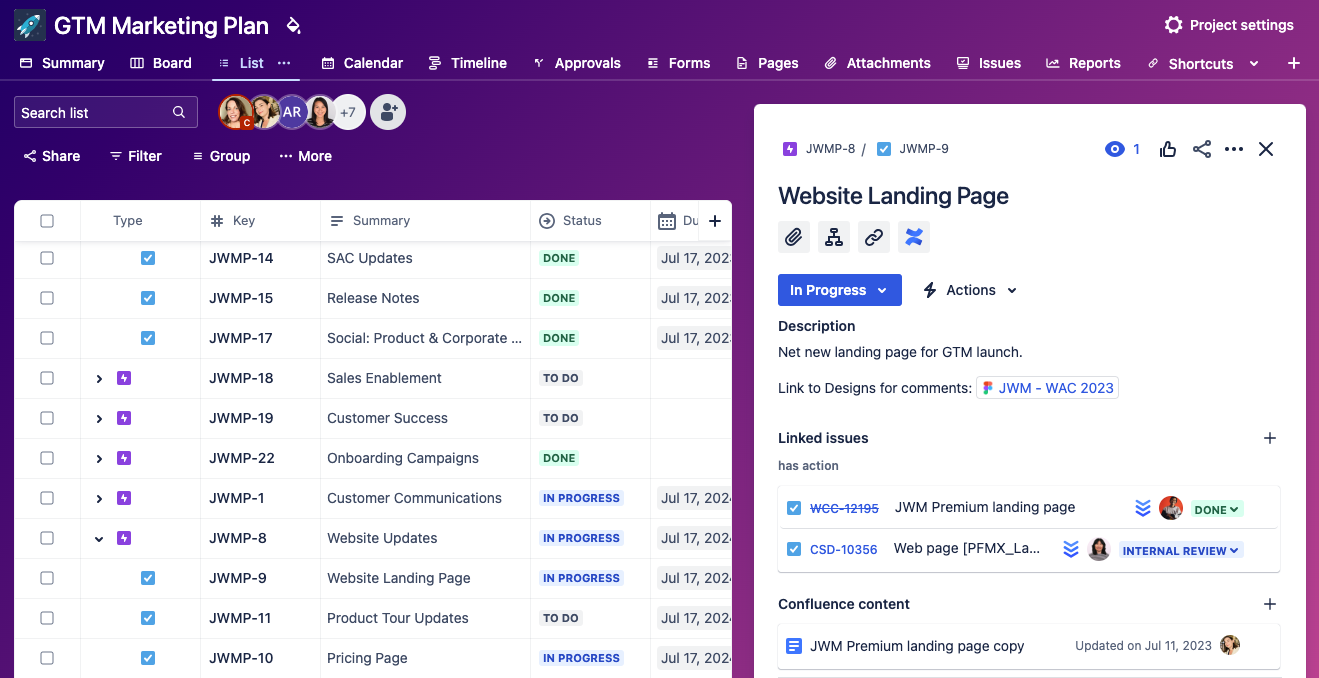Image resolution: width=1319 pixels, height=678 pixels.
Task: Open Confluence content via the Confluence icon
Action: coord(913,237)
